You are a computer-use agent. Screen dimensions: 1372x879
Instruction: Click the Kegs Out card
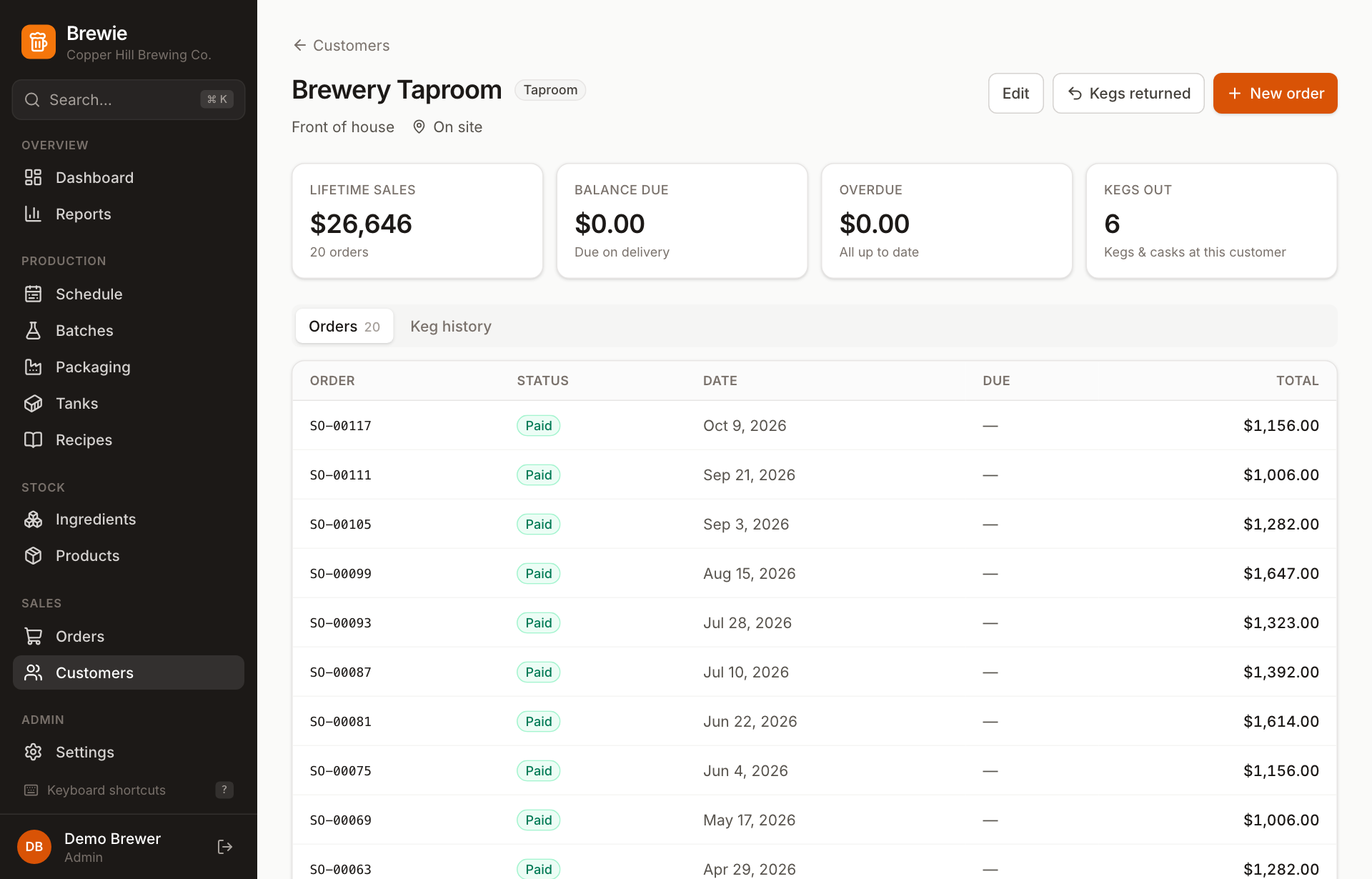click(1211, 221)
